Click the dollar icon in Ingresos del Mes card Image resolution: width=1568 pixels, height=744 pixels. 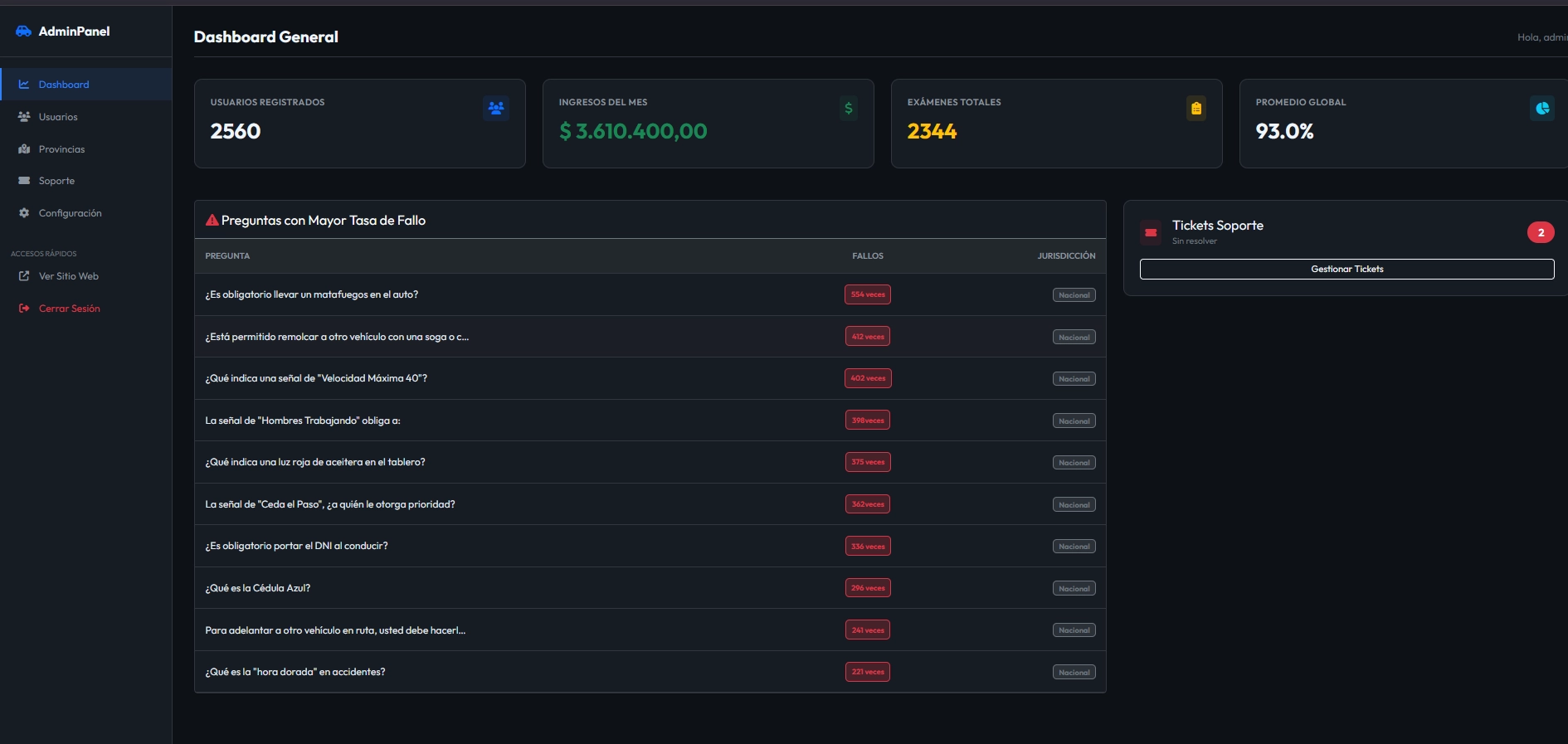pos(848,108)
